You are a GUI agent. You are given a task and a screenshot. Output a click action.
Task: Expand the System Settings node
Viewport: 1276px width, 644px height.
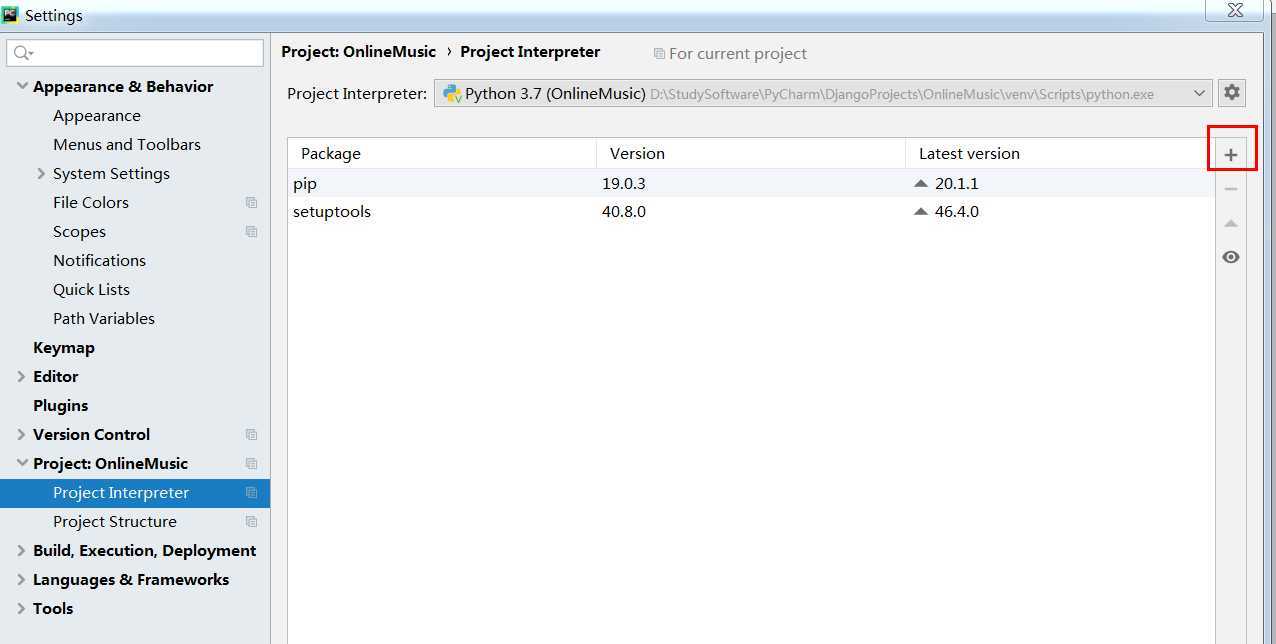point(41,173)
